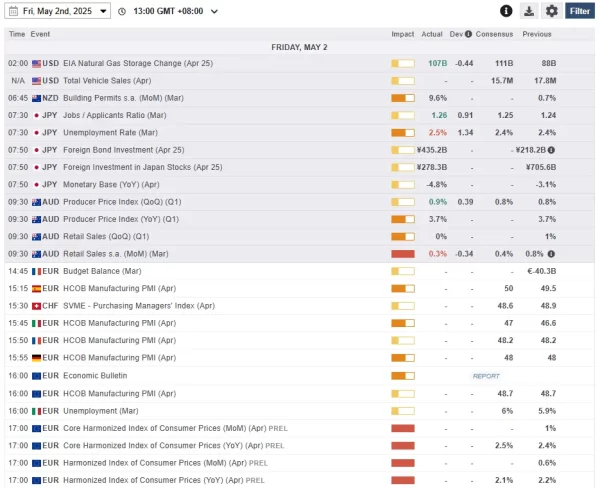The height and width of the screenshot is (488, 600).
Task: Click the clock icon next to timezone
Action: [122, 11]
